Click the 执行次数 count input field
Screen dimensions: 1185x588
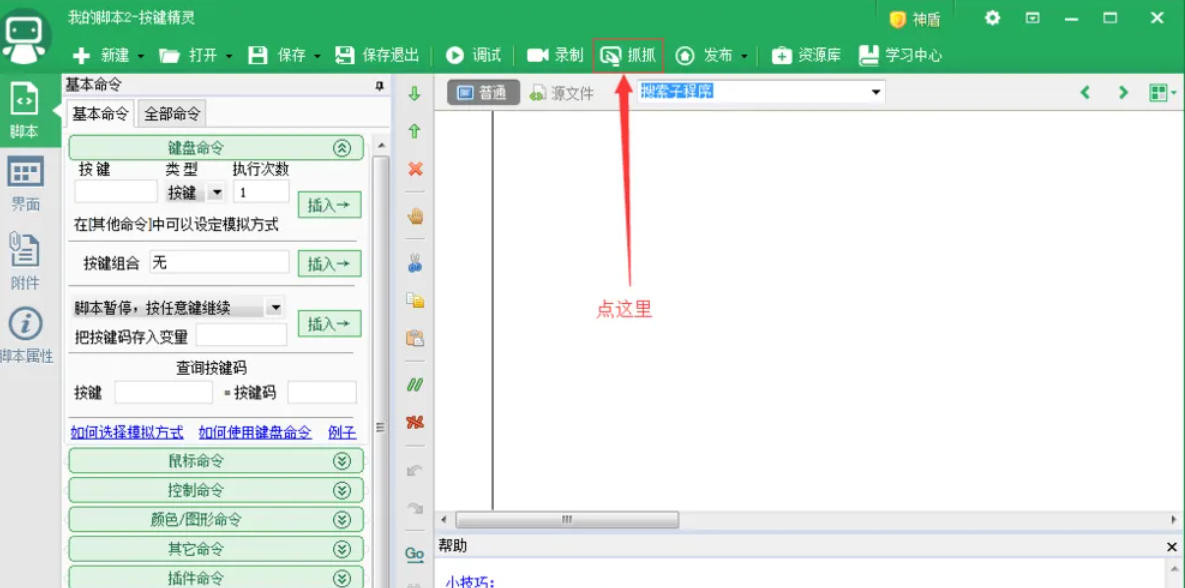[x=260, y=192]
